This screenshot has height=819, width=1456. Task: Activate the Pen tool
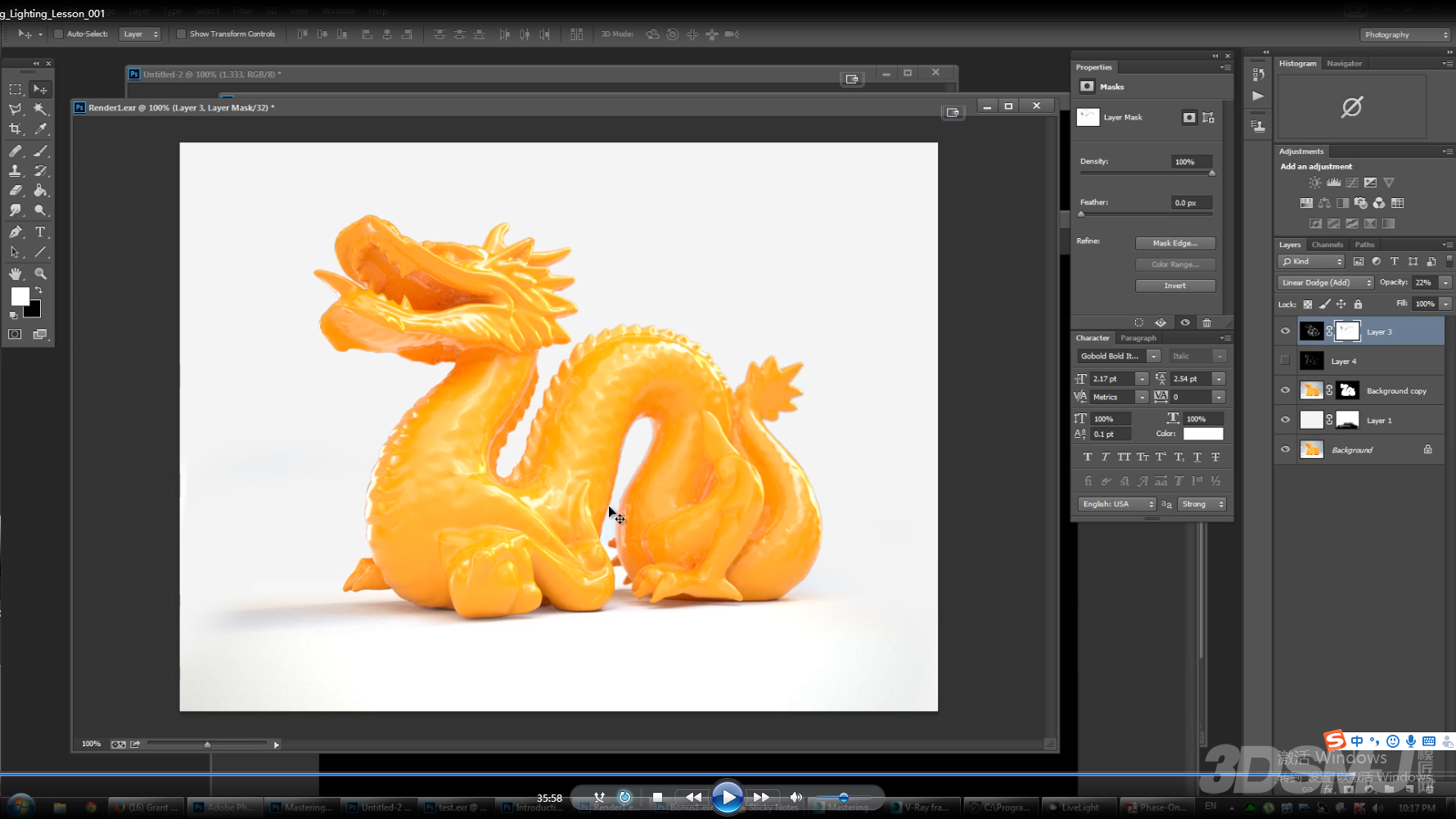(x=15, y=232)
